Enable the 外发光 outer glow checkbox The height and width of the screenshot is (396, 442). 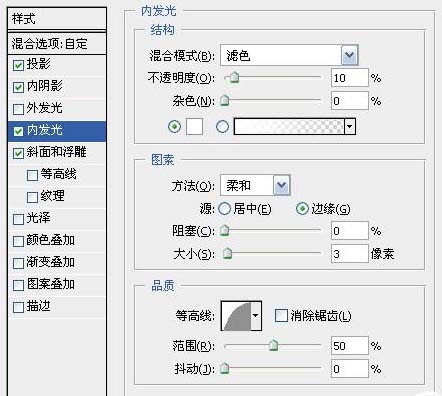18,109
